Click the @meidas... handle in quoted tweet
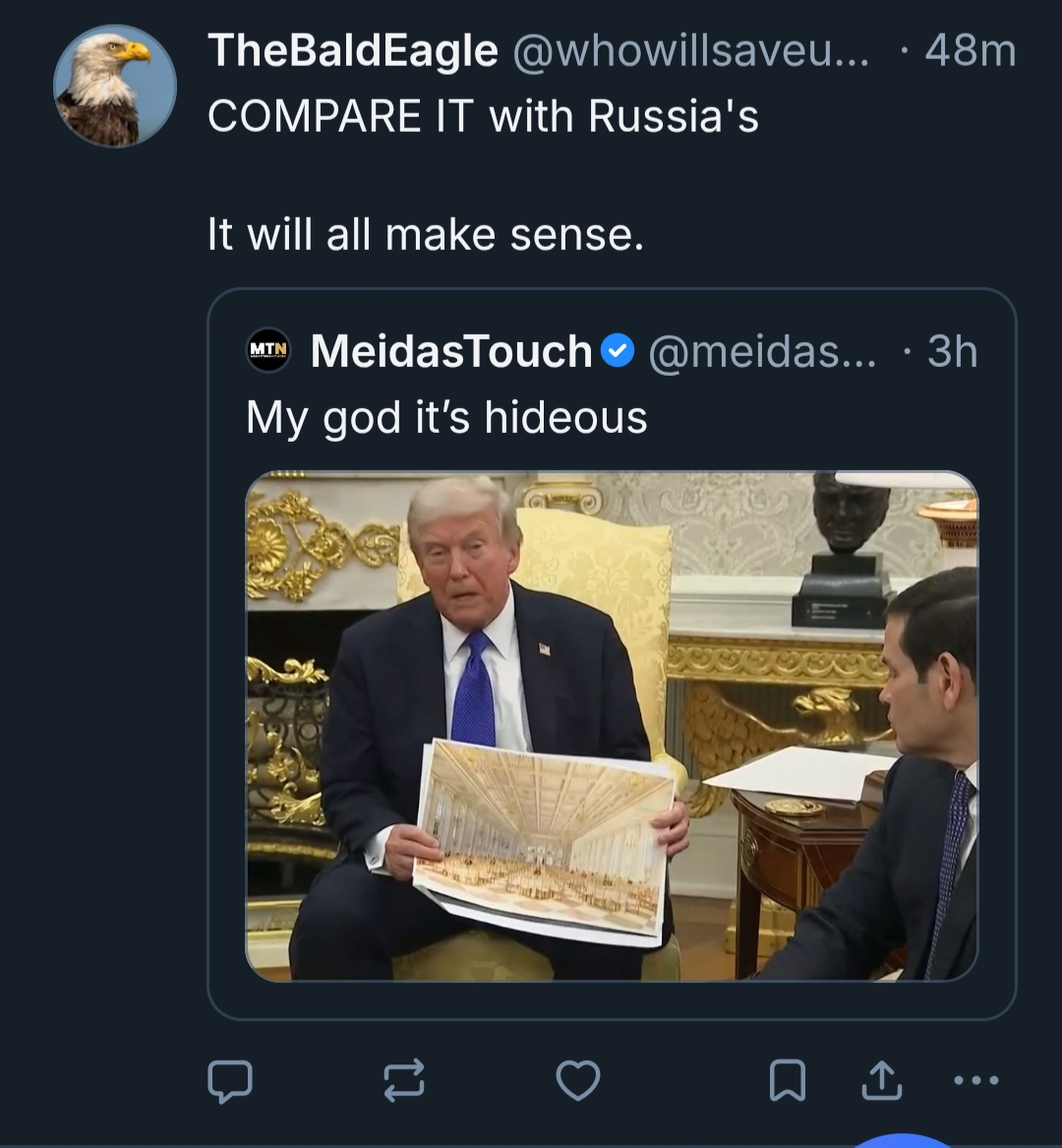The height and width of the screenshot is (1148, 1062). 761,351
